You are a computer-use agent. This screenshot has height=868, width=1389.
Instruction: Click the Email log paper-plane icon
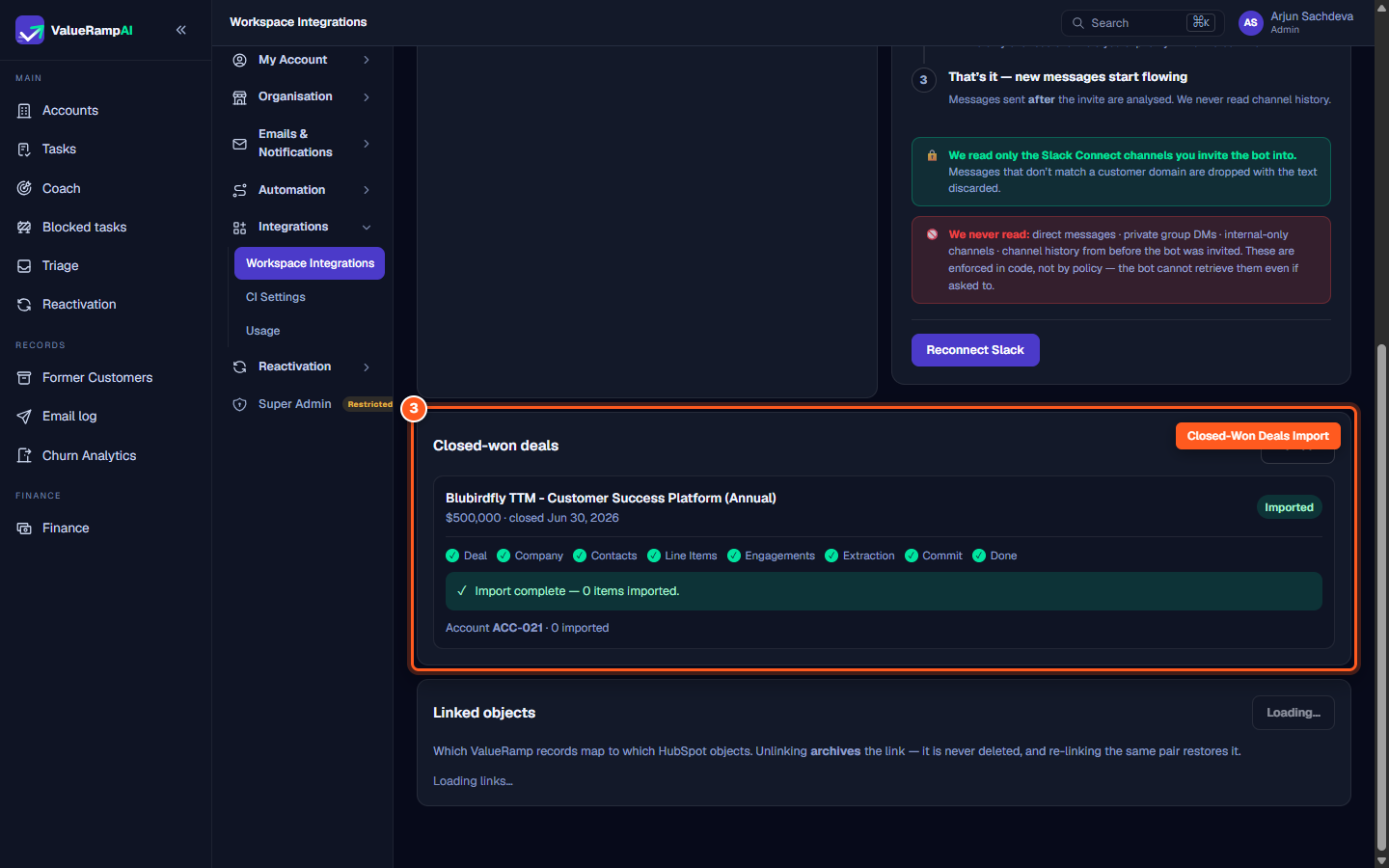(24, 417)
